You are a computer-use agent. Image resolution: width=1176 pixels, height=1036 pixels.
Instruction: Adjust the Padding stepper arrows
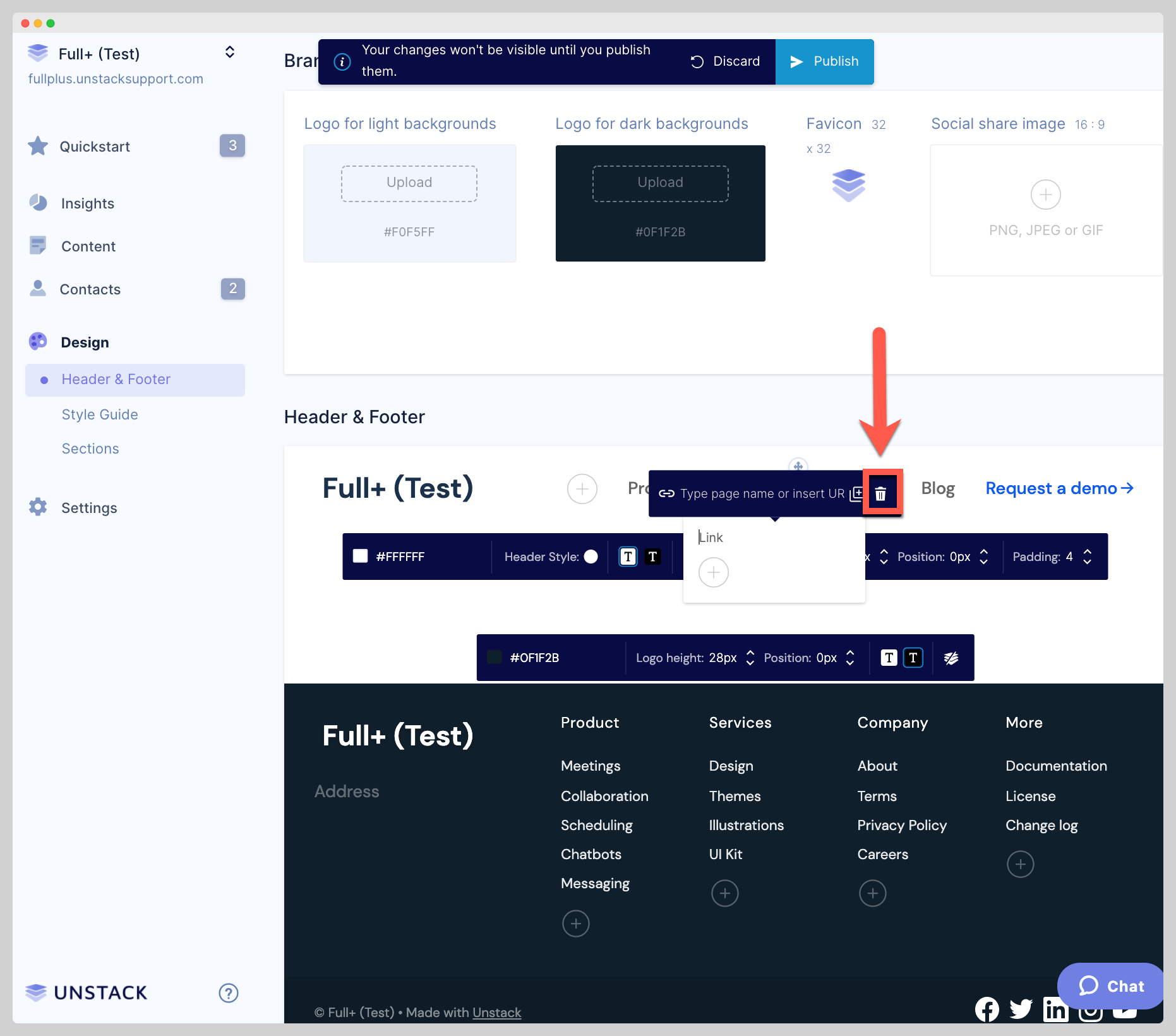coord(1088,557)
